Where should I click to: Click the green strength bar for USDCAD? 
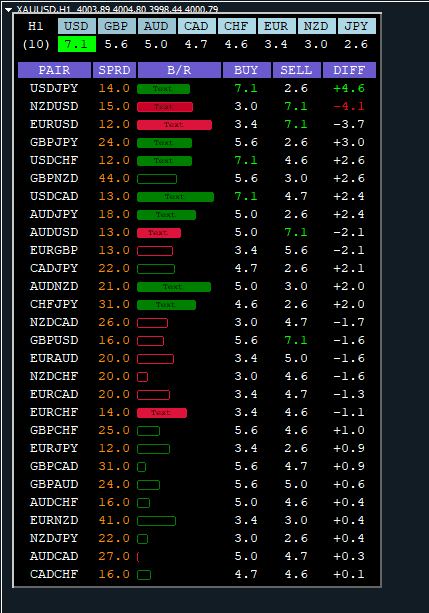coord(176,197)
